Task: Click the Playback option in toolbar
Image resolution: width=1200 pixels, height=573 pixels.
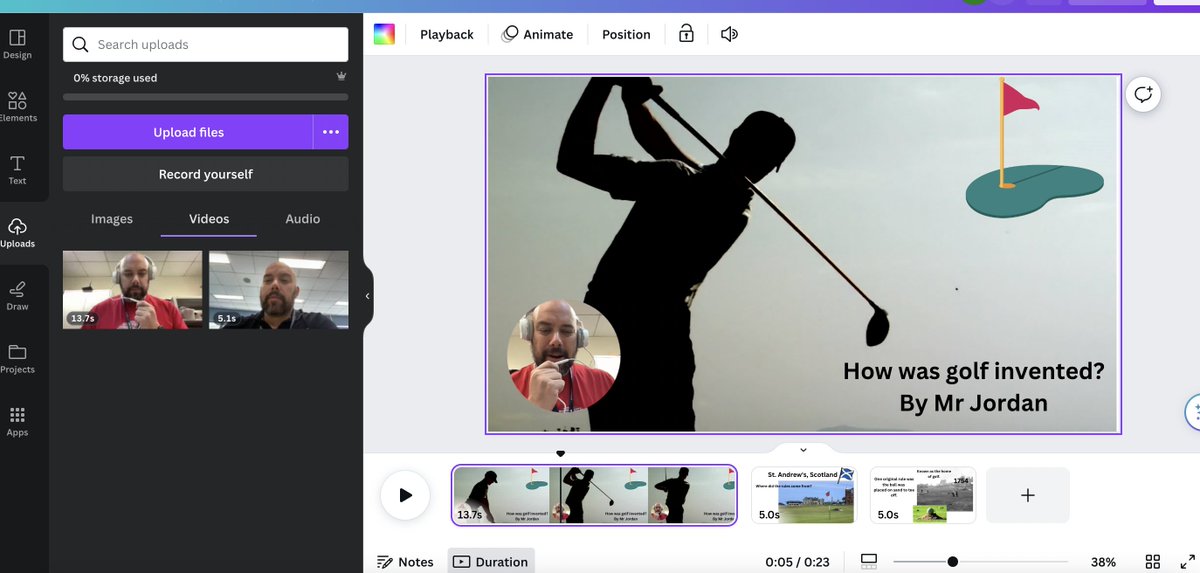Action: coord(447,34)
